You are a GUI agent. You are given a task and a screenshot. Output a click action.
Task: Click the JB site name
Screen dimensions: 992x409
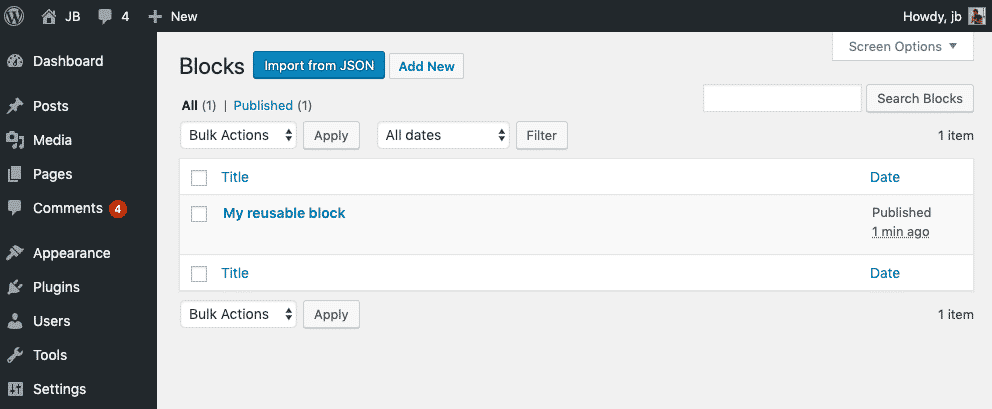coord(73,16)
